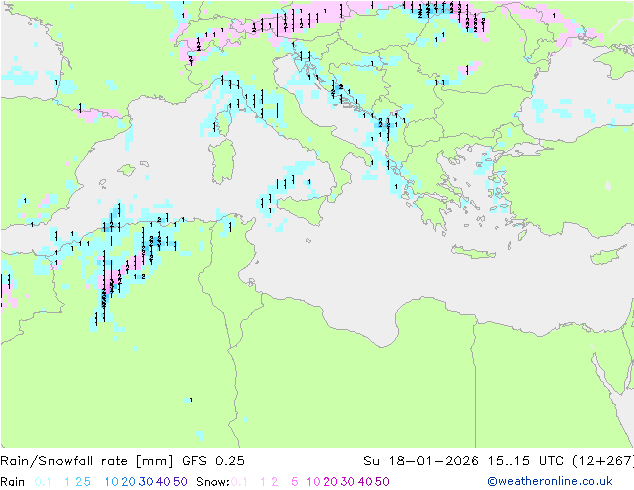The width and height of the screenshot is (634, 490).
Task: Click the "15..15 UTC" time text
Action: pos(527,461)
